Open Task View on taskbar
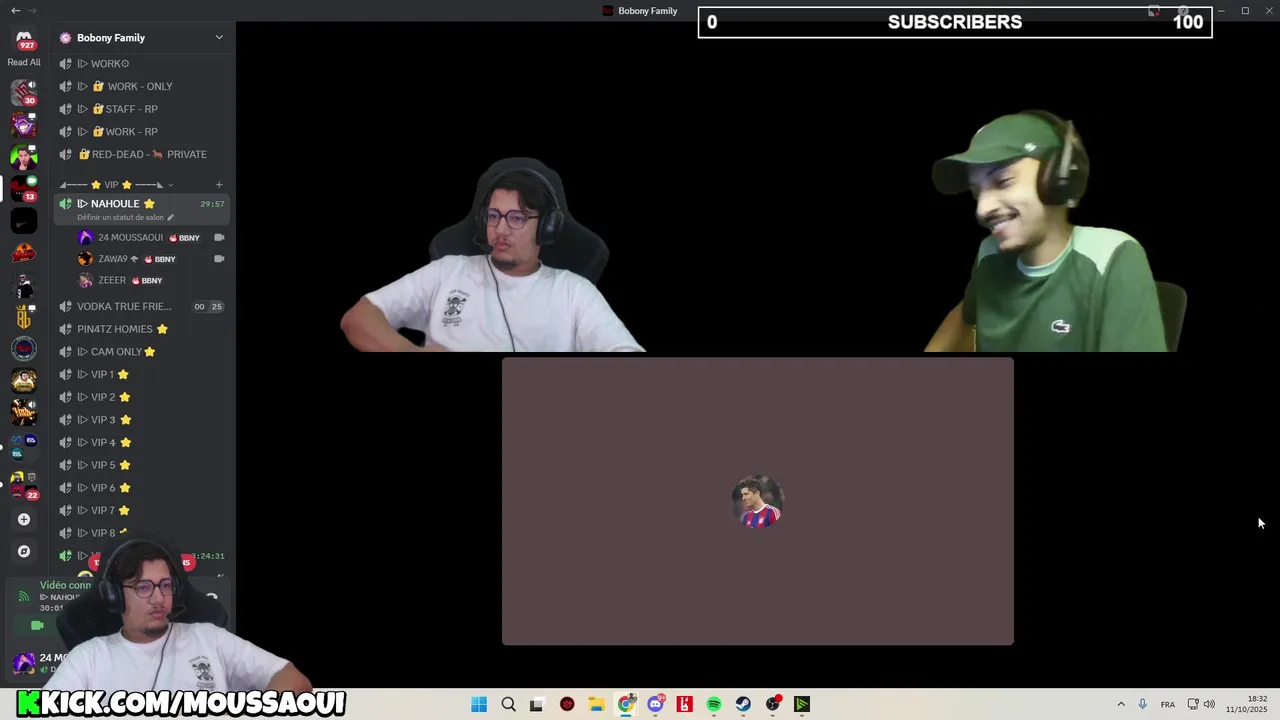The height and width of the screenshot is (720, 1280). tap(537, 704)
